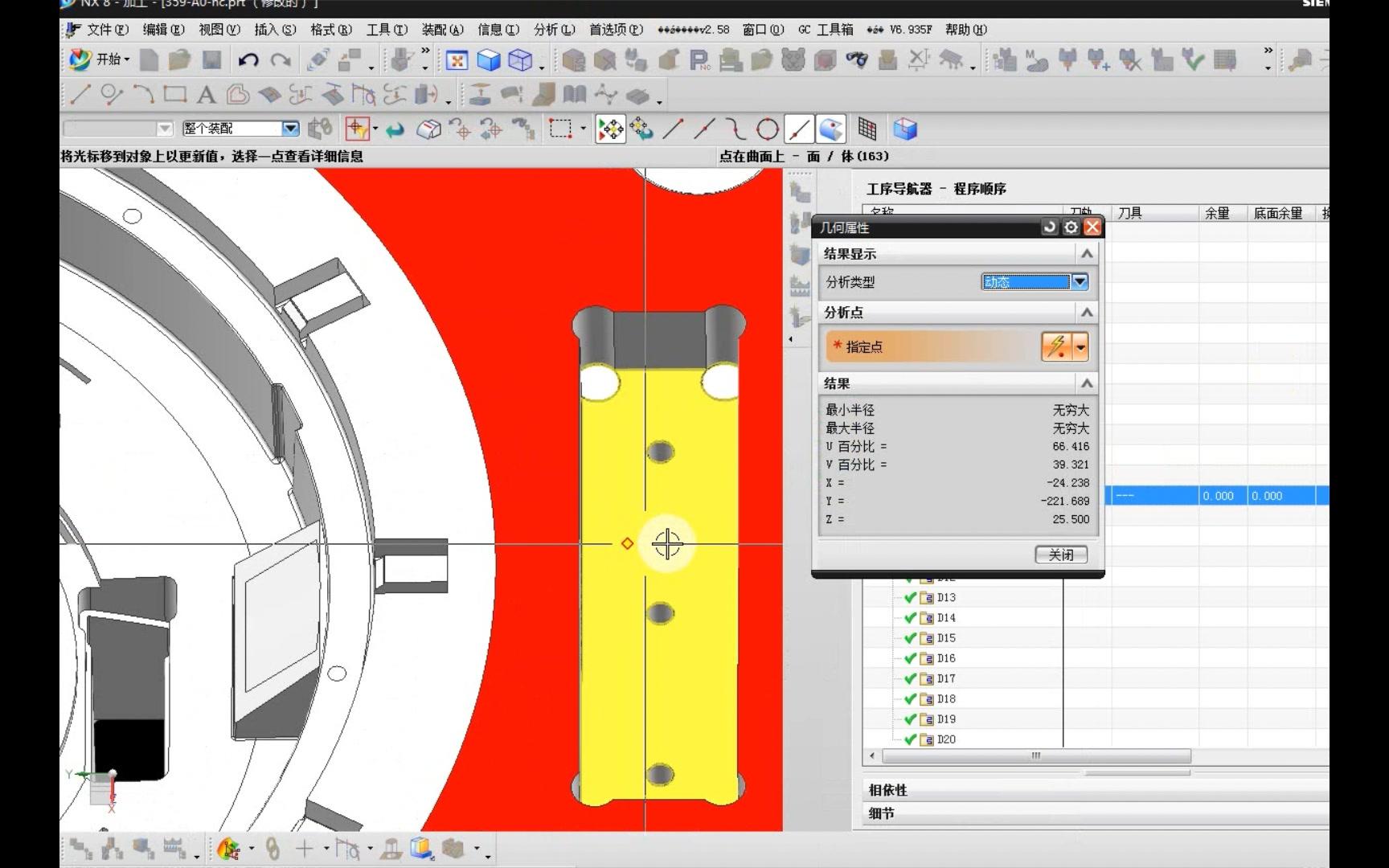Open the 插入 menu

[x=275, y=30]
